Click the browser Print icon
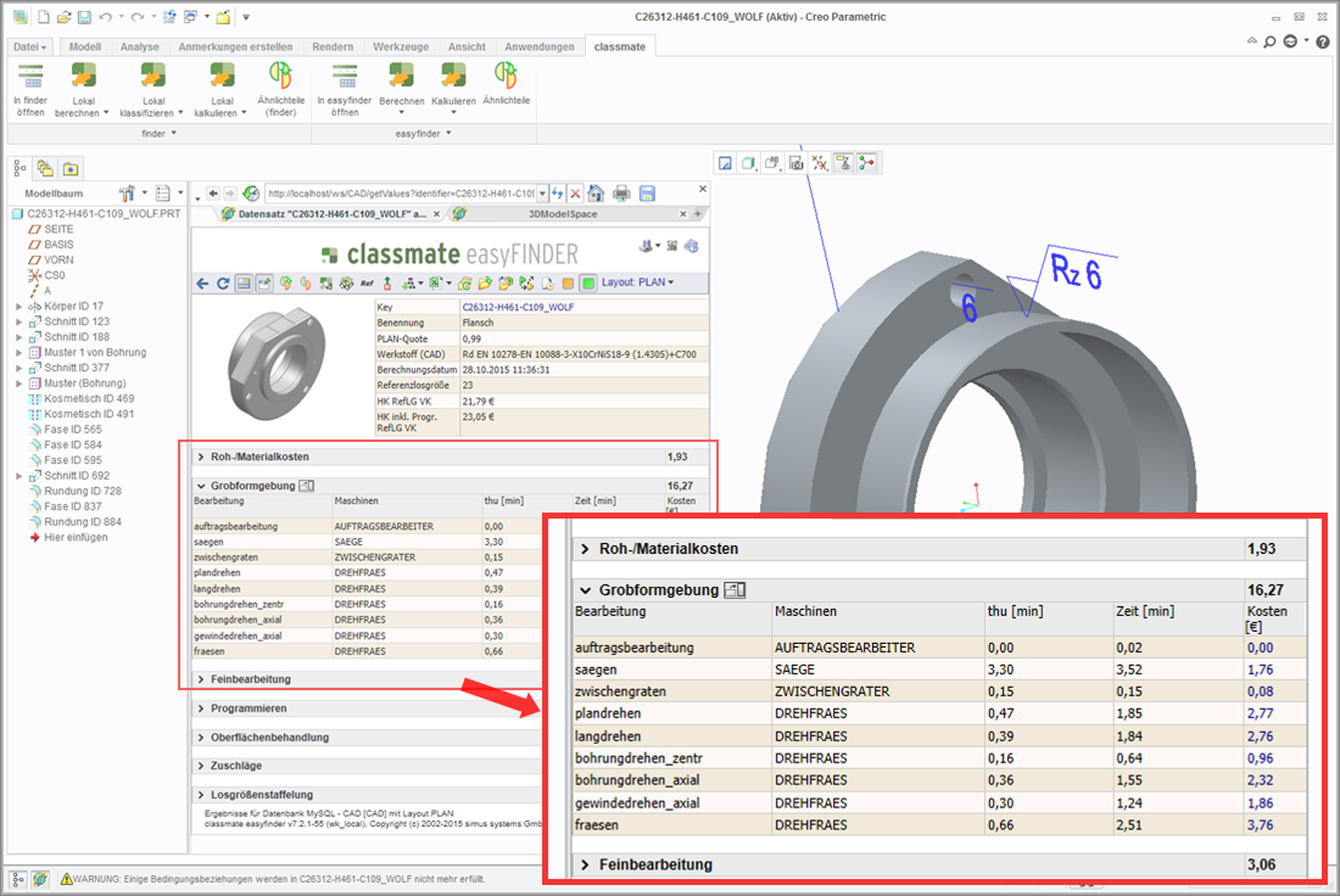Viewport: 1340px width, 896px height. click(x=622, y=194)
